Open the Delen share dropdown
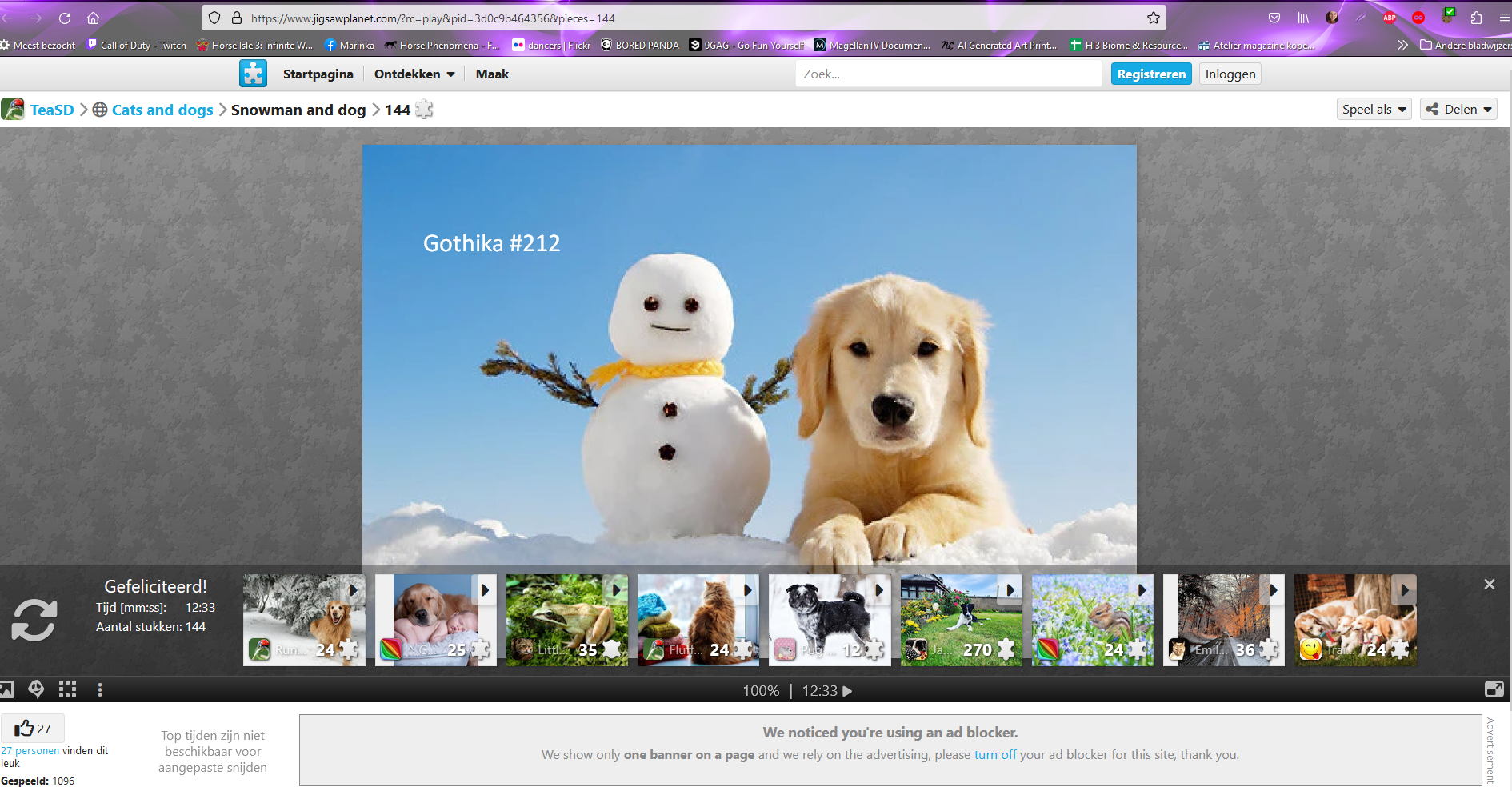 click(x=1459, y=110)
